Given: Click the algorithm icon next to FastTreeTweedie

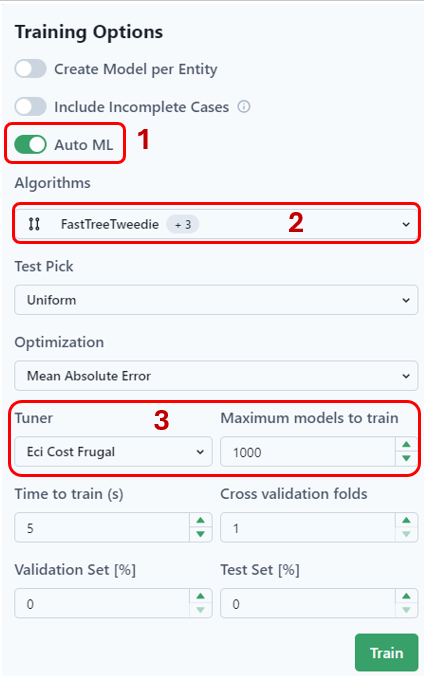Looking at the screenshot, I should [x=34, y=224].
